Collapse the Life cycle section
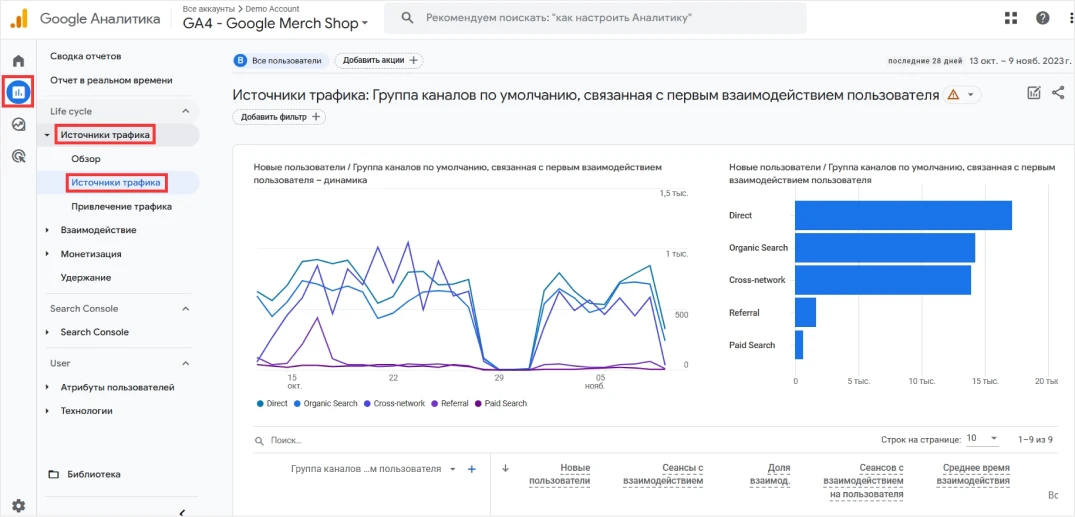 point(185,111)
